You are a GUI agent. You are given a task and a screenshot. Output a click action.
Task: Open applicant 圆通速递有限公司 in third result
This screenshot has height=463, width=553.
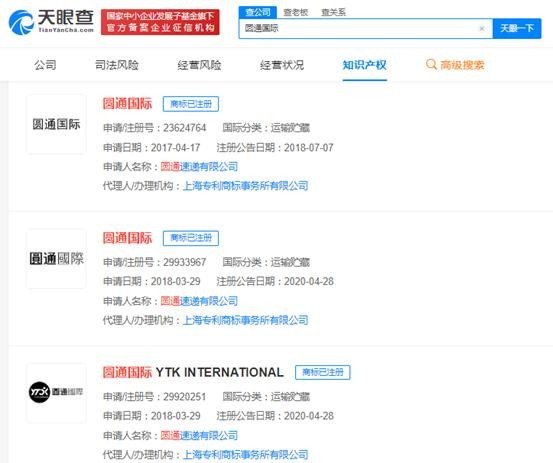coord(199,435)
